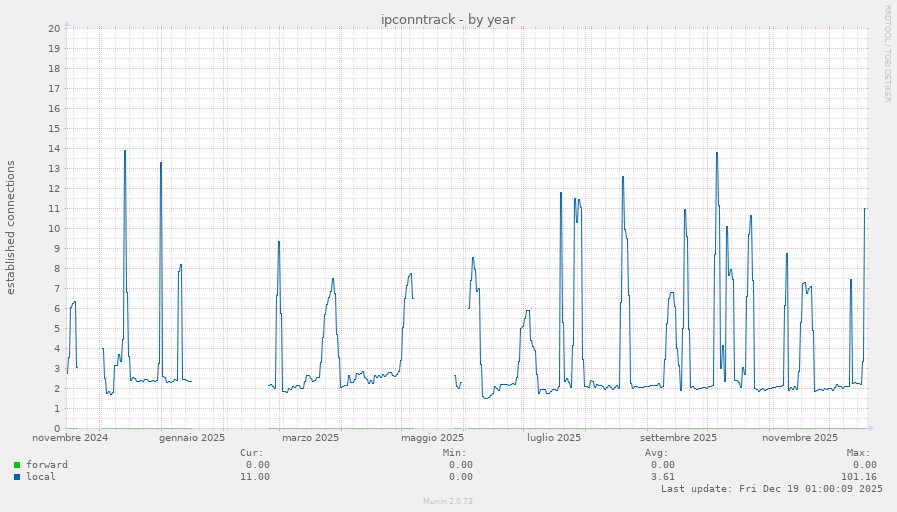Click the RRDTOOL / TOBI OETIKER watermark
This screenshot has width=897, height=512.
(x=887, y=54)
